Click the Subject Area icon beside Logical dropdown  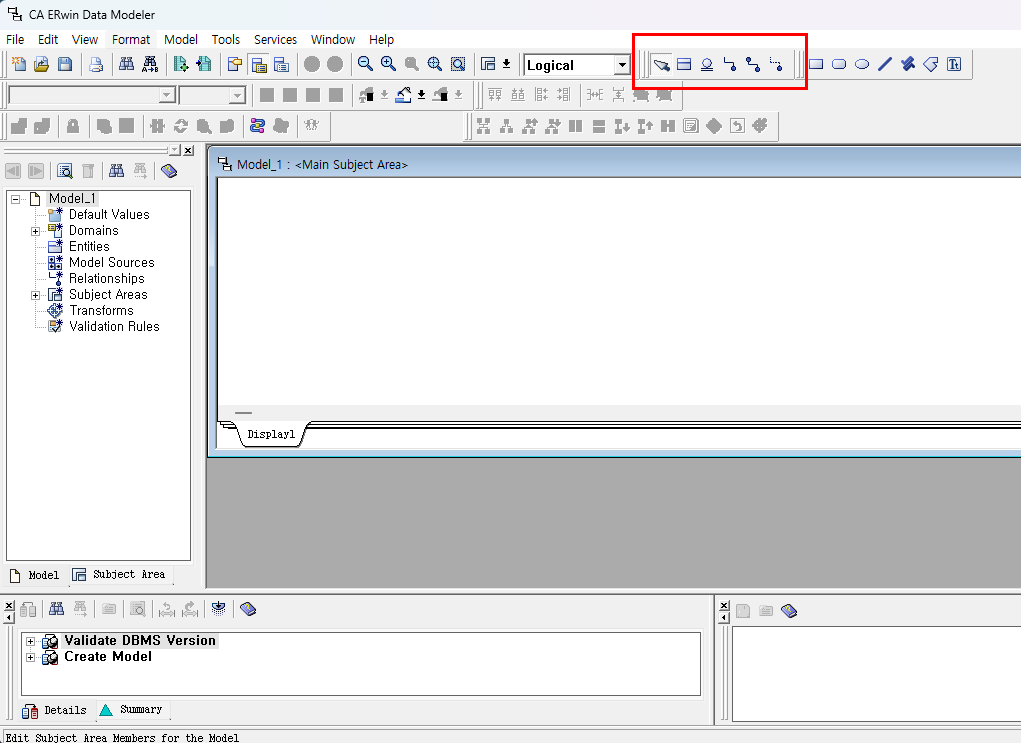(x=488, y=64)
